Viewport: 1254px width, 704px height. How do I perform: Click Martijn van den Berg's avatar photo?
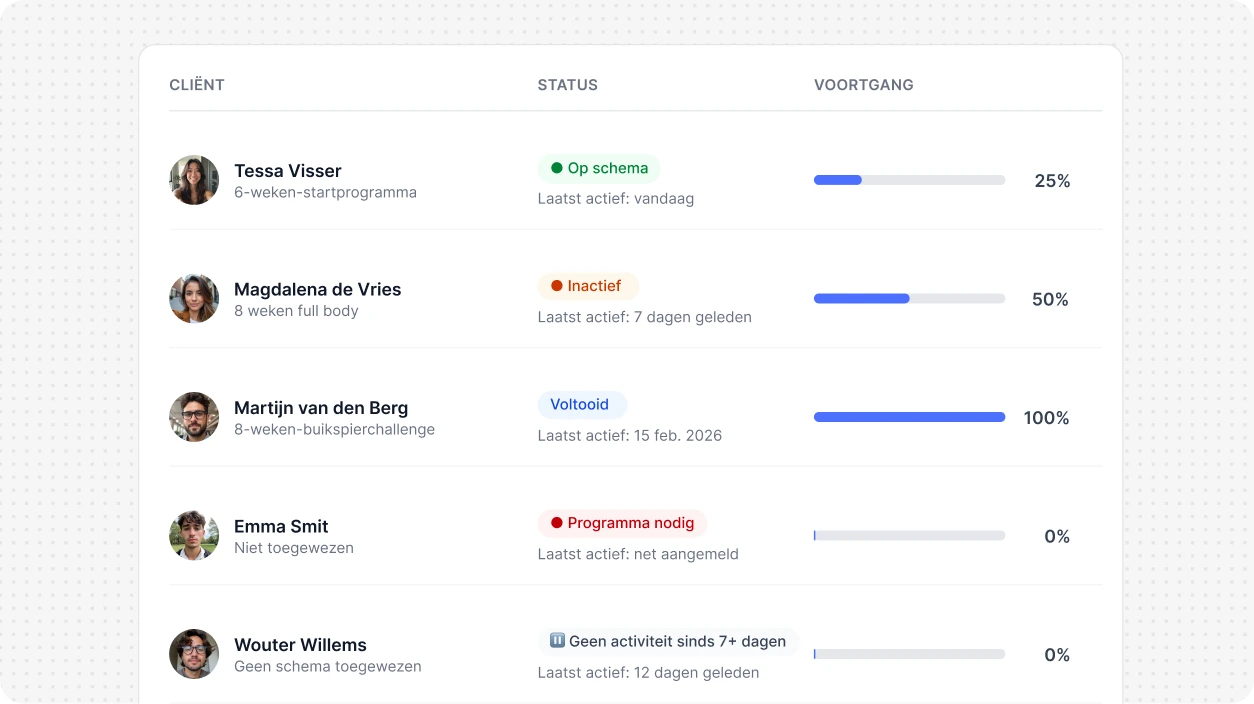point(194,417)
